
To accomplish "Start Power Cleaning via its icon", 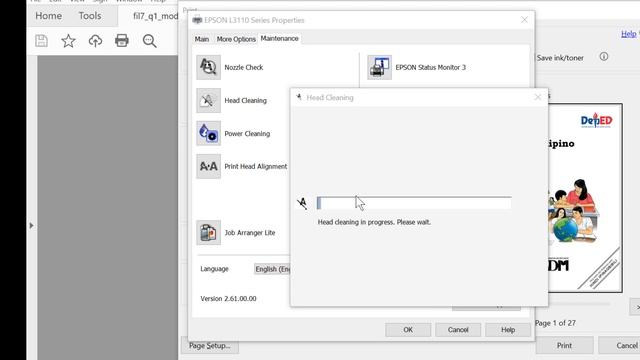I will pos(209,133).
